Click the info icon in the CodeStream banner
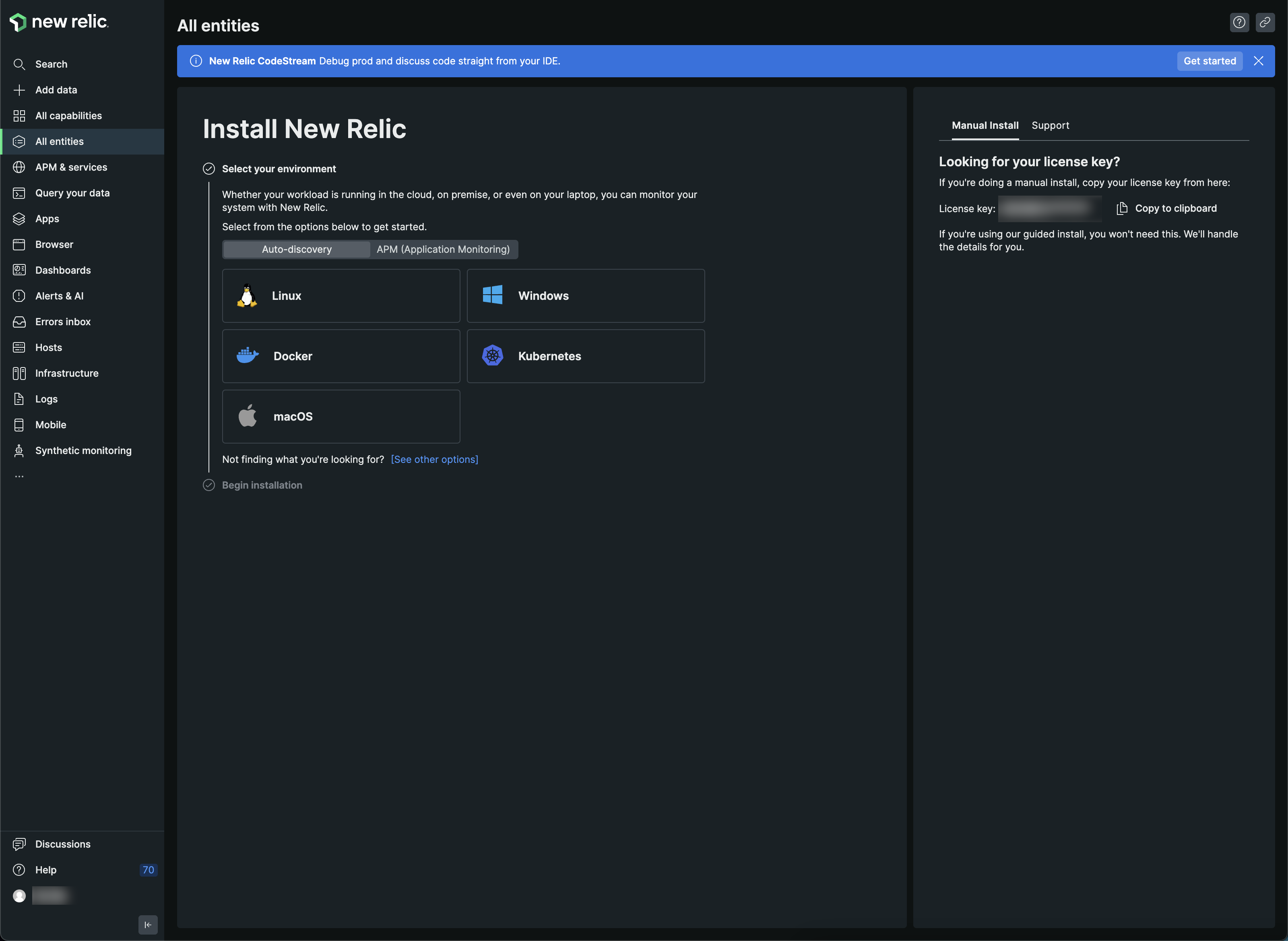Screen dimensions: 1288x941 (196, 61)
